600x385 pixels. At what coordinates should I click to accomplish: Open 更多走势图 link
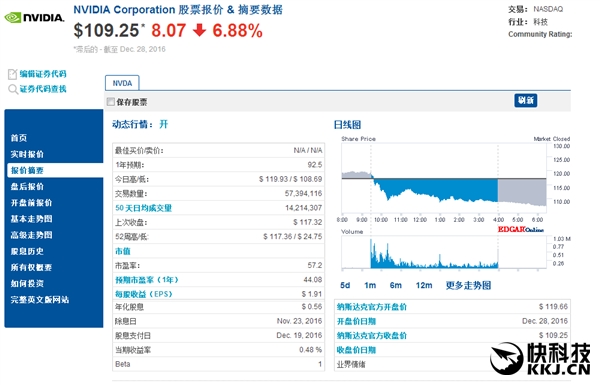tap(468, 285)
